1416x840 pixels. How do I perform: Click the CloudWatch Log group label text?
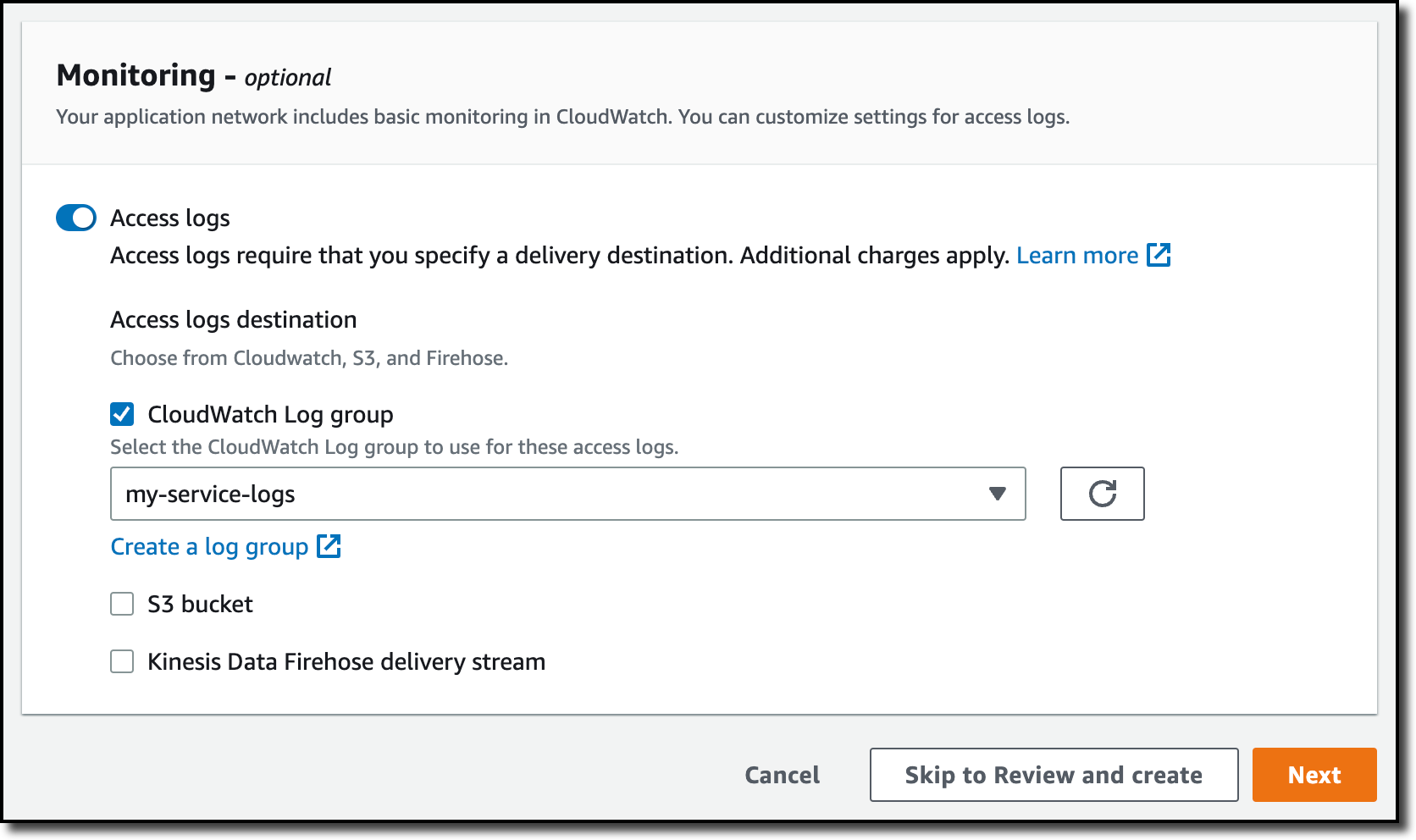(x=270, y=415)
